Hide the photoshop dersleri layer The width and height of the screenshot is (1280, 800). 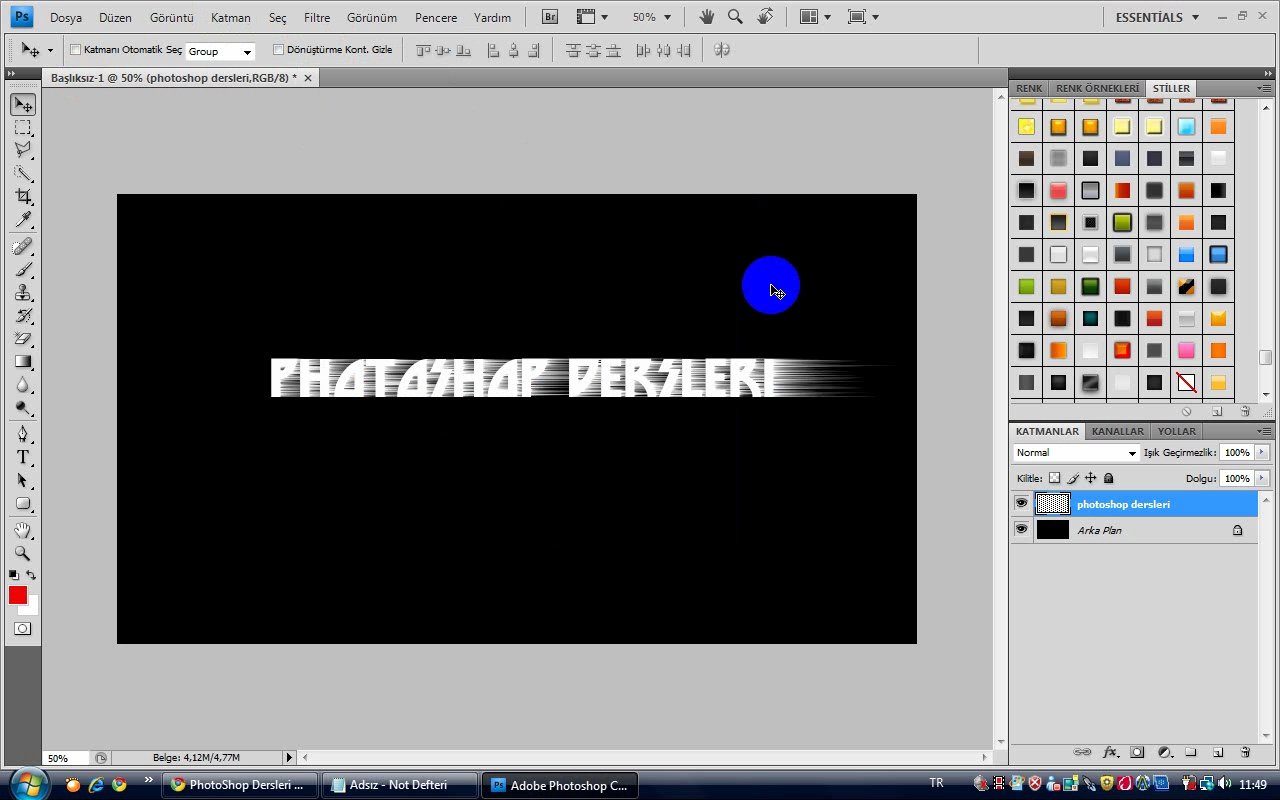click(x=1021, y=504)
